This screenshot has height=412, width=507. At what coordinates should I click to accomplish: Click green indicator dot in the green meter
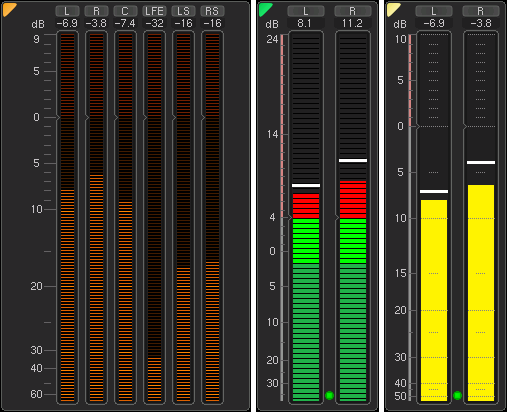tap(329, 395)
